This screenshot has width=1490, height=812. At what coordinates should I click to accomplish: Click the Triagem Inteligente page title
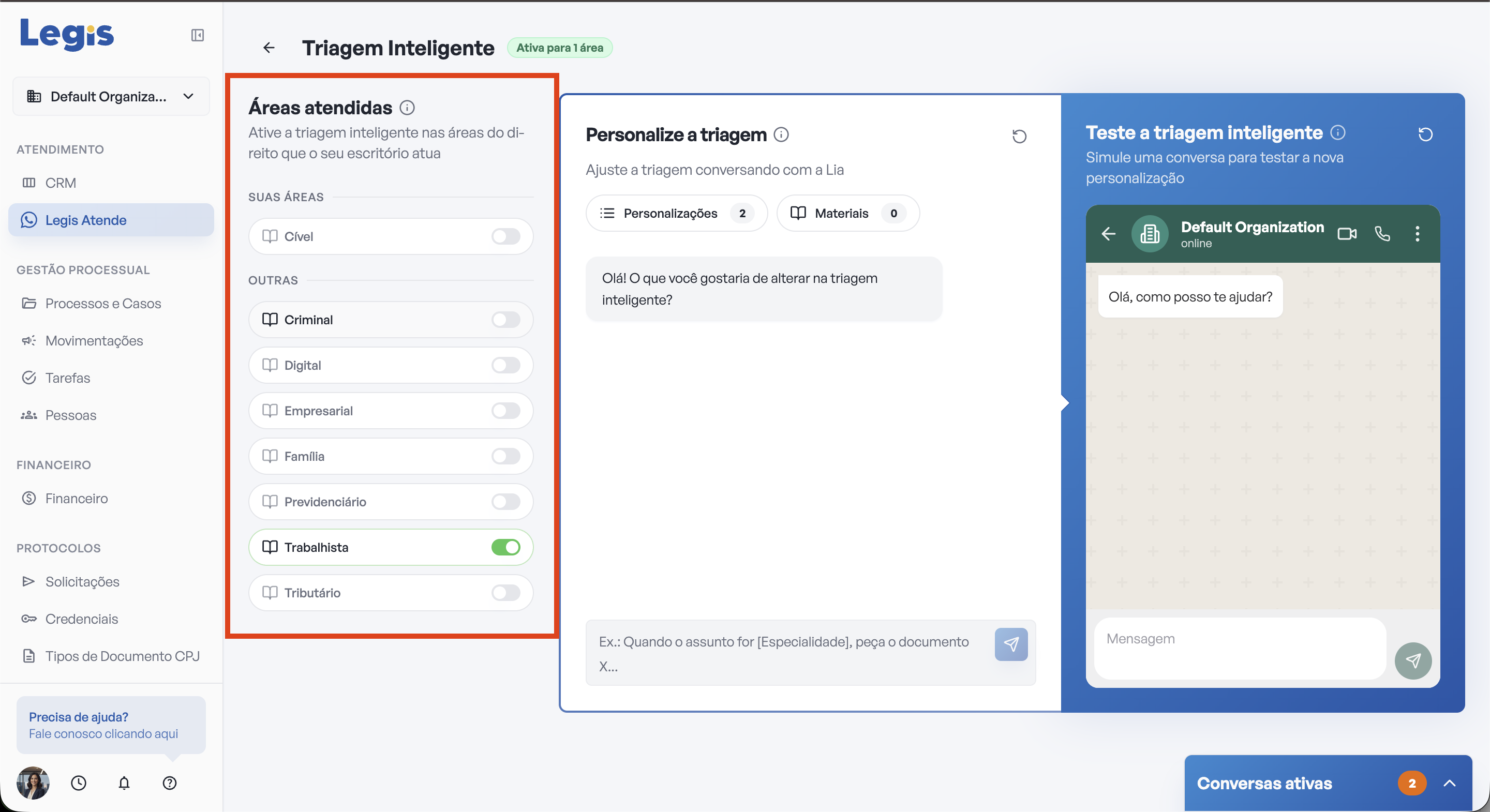398,48
